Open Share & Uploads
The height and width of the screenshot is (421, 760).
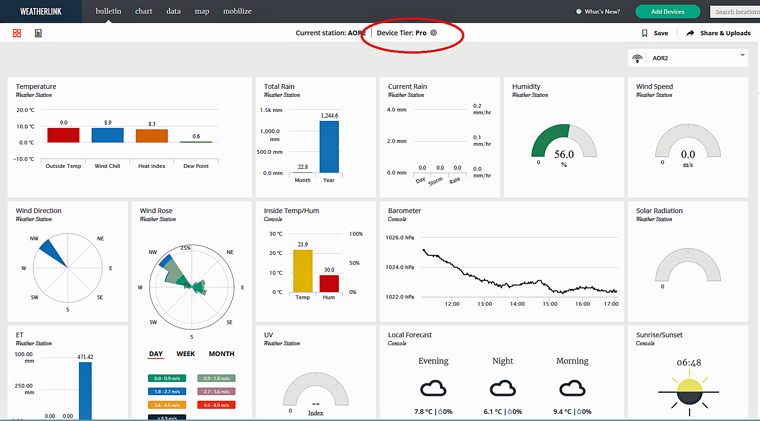point(725,33)
